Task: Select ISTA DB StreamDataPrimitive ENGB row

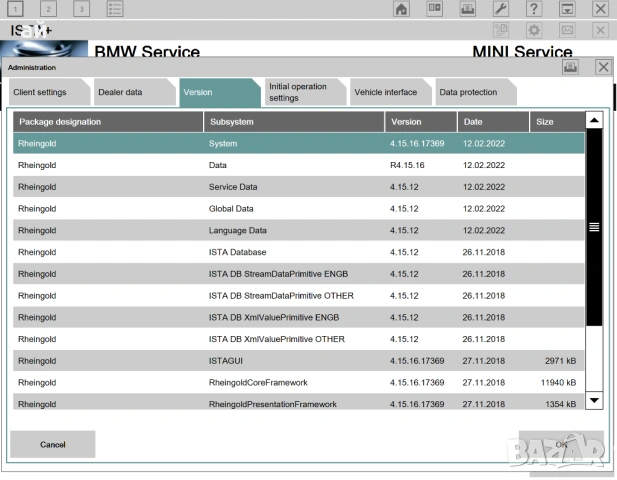Action: (x=299, y=274)
